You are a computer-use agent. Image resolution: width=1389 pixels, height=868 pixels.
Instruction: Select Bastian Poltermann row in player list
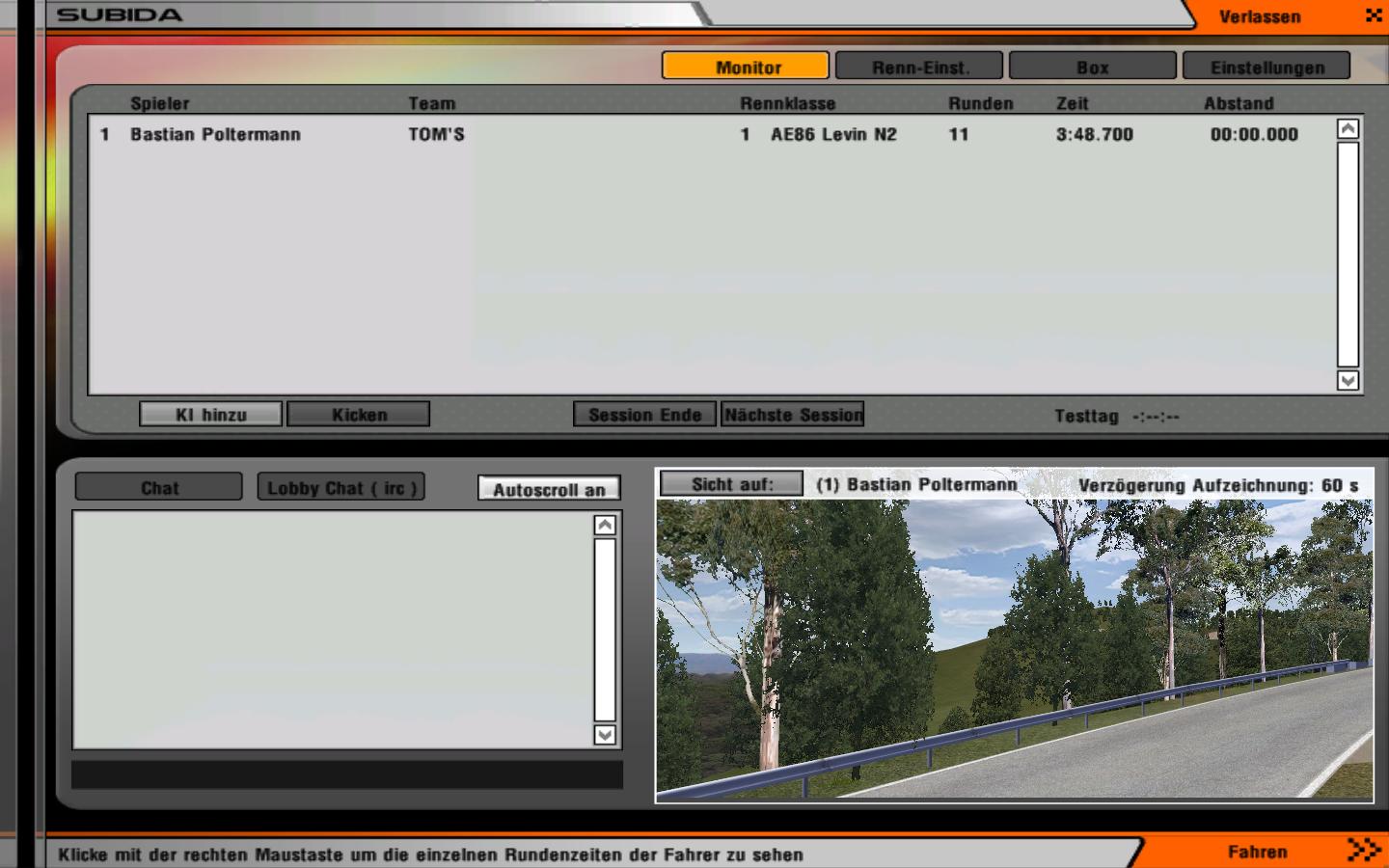[x=215, y=135]
